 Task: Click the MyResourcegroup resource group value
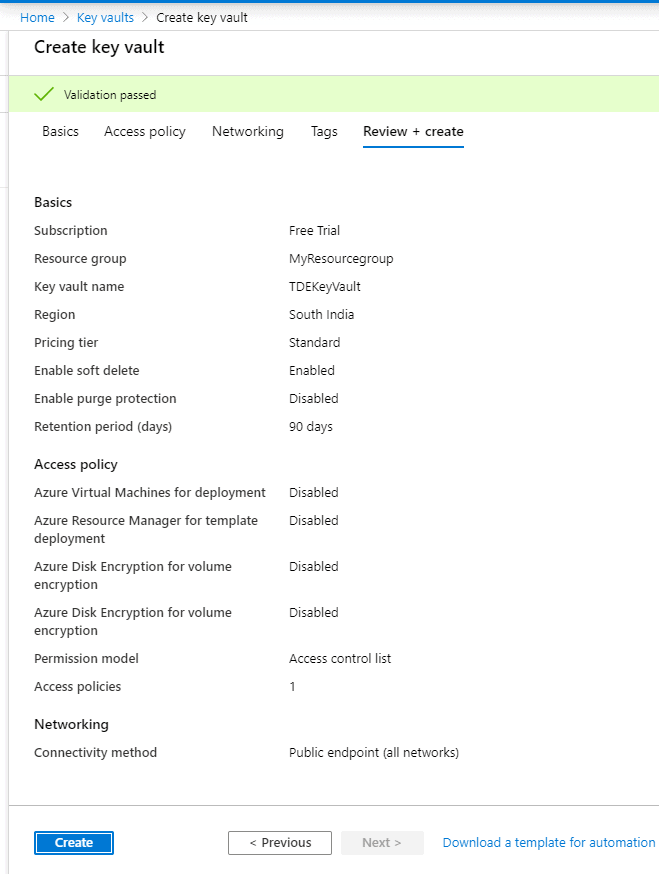coord(341,259)
